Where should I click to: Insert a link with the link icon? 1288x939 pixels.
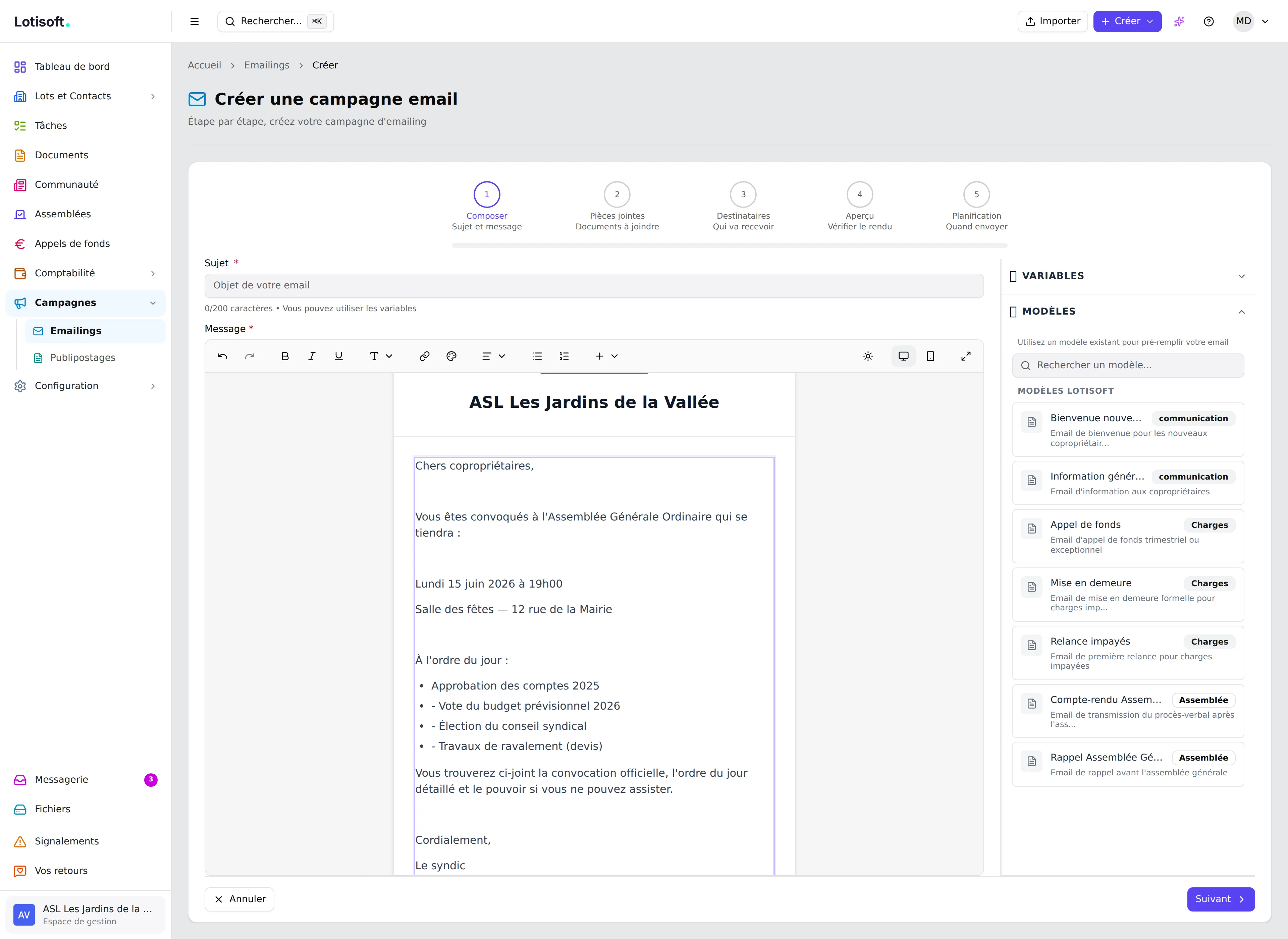(x=424, y=356)
